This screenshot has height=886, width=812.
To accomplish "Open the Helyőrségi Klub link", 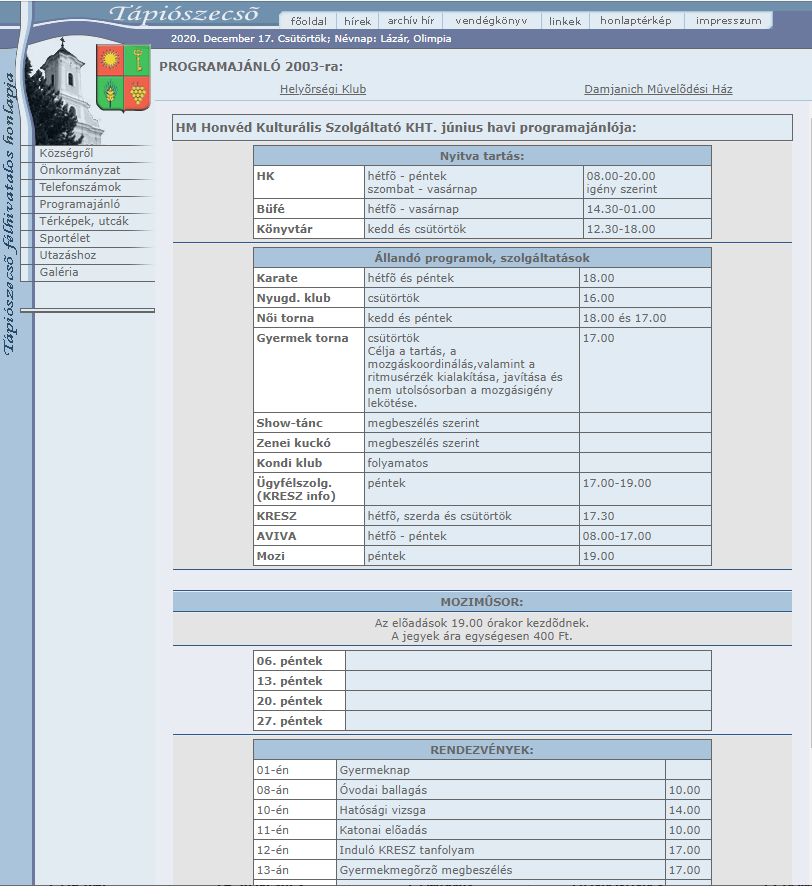I will [x=323, y=89].
